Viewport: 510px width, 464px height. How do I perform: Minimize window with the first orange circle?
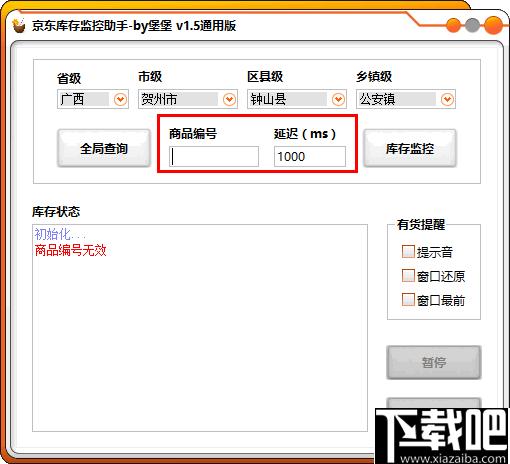pos(453,26)
